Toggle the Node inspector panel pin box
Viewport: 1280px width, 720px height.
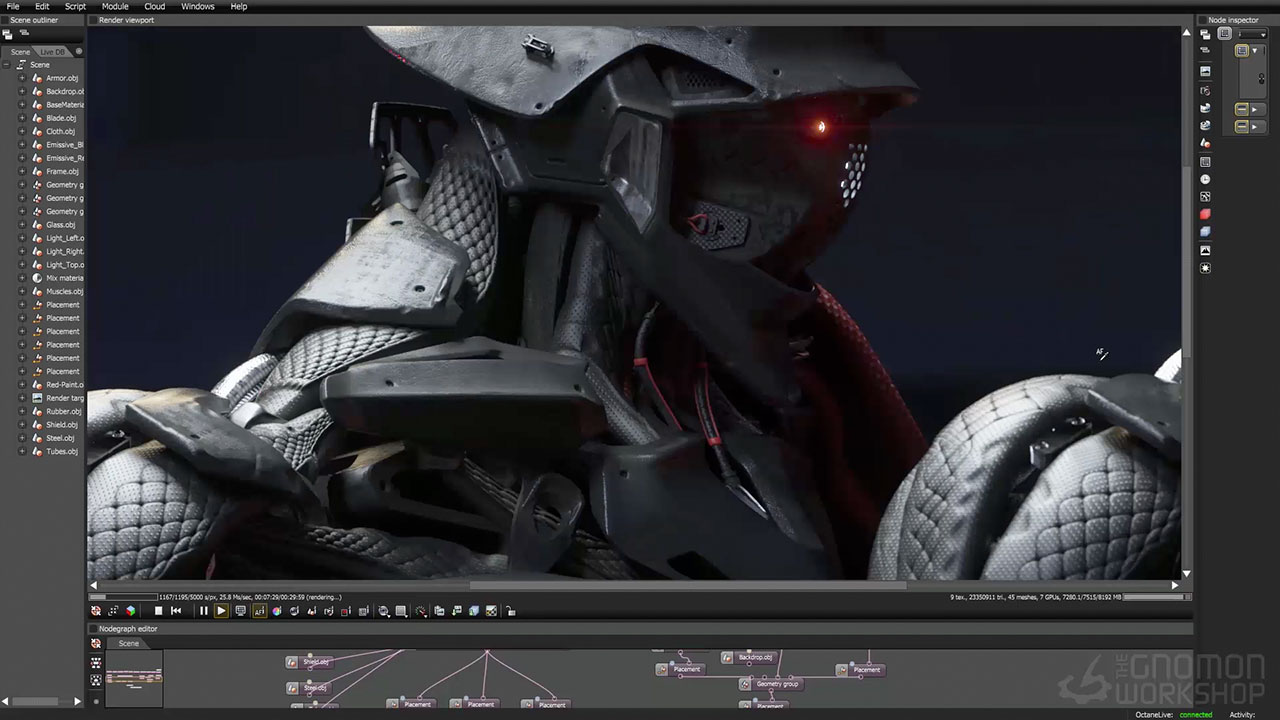[1201, 20]
